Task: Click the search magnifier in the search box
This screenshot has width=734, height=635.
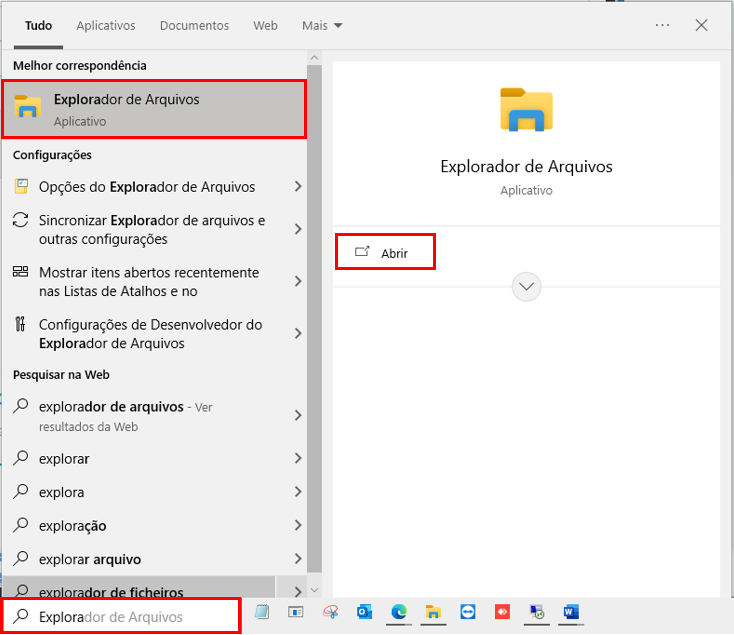Action: point(21,616)
